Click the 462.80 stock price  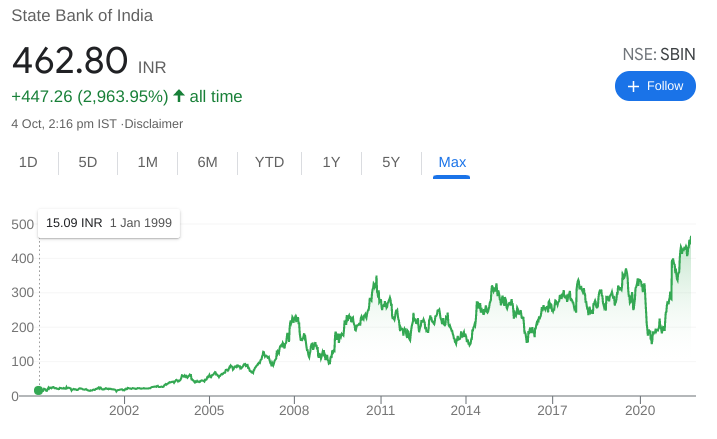pos(70,61)
